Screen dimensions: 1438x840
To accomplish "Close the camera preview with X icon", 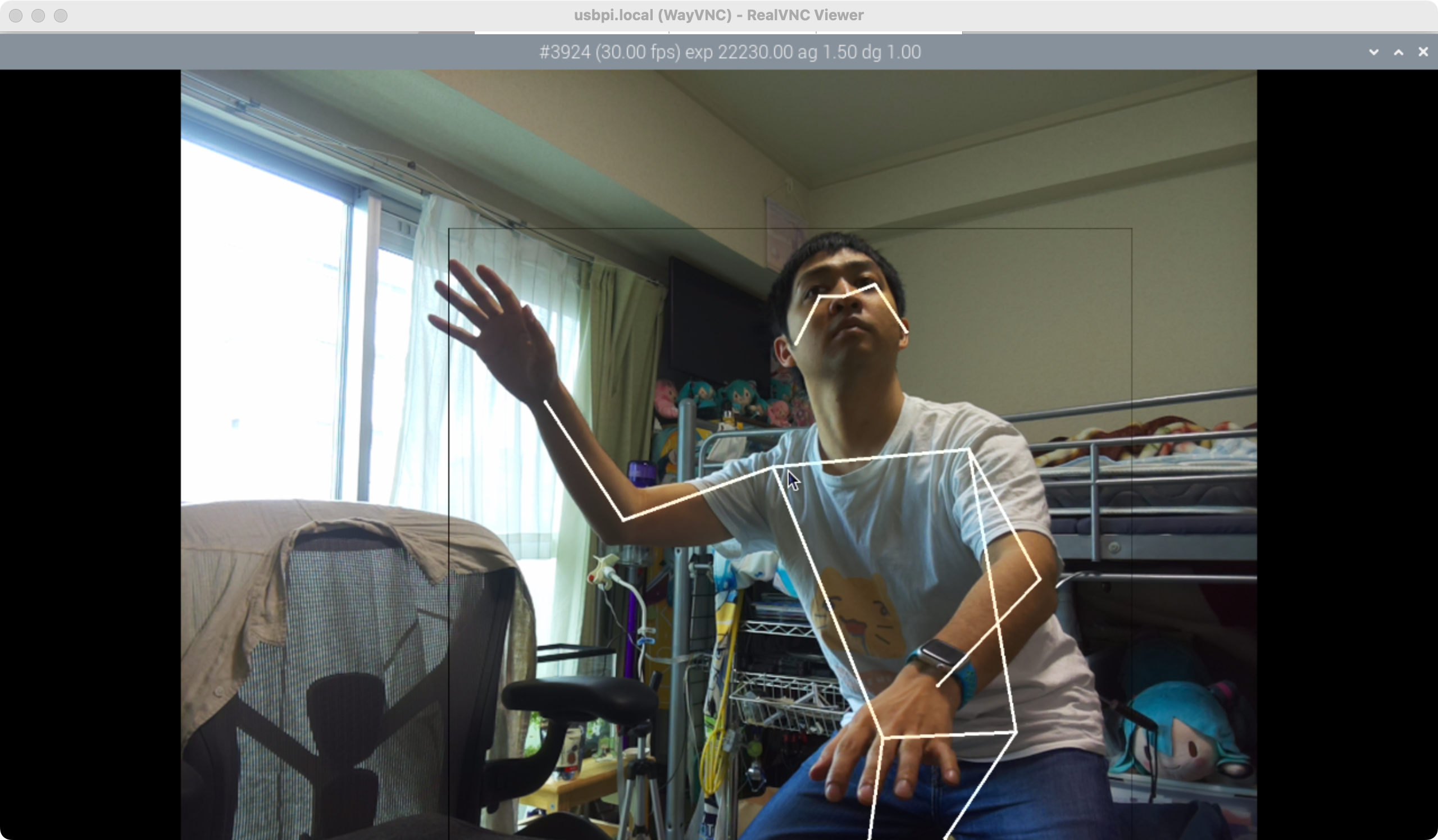I will tap(1423, 52).
